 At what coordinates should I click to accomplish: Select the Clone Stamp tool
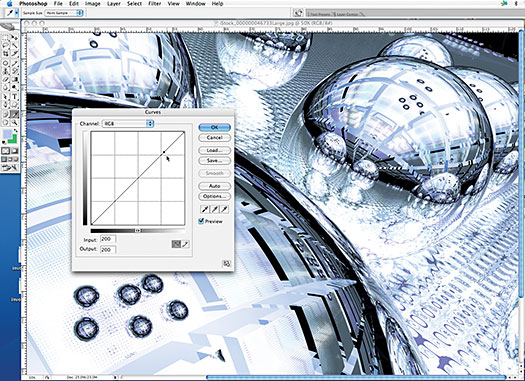pyautogui.click(x=5, y=71)
